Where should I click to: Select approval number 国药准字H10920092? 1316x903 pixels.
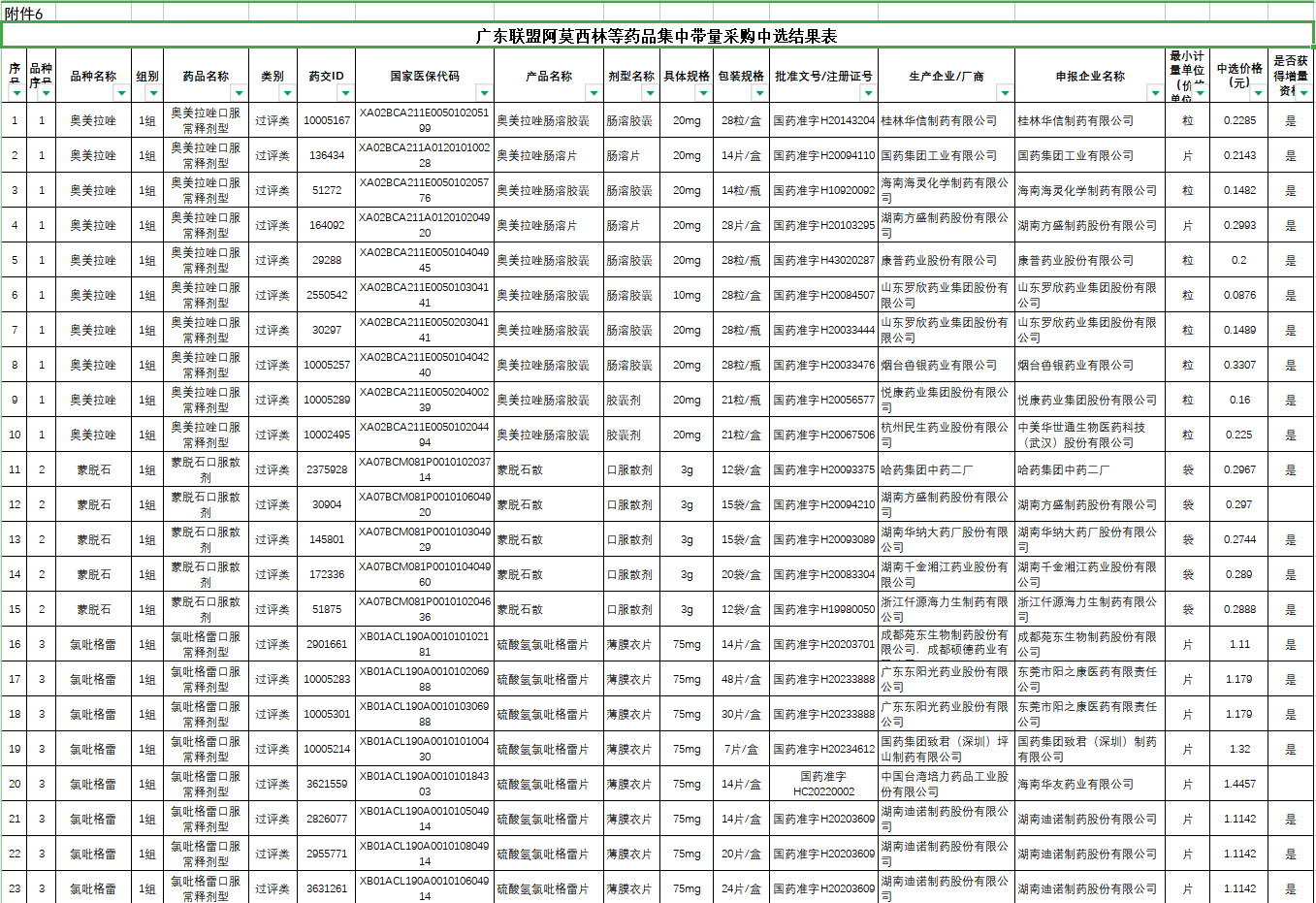pos(824,190)
